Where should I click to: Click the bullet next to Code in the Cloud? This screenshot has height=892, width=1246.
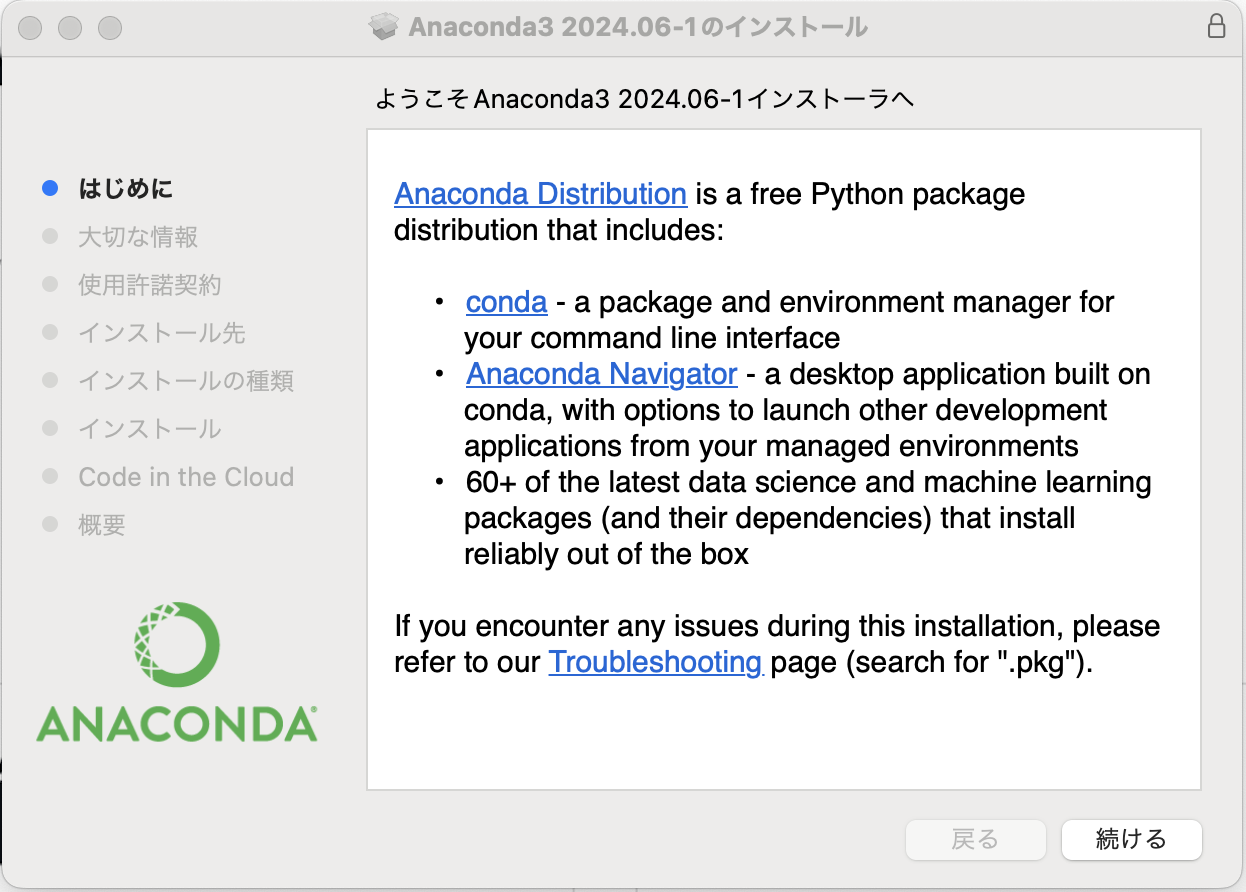click(51, 476)
